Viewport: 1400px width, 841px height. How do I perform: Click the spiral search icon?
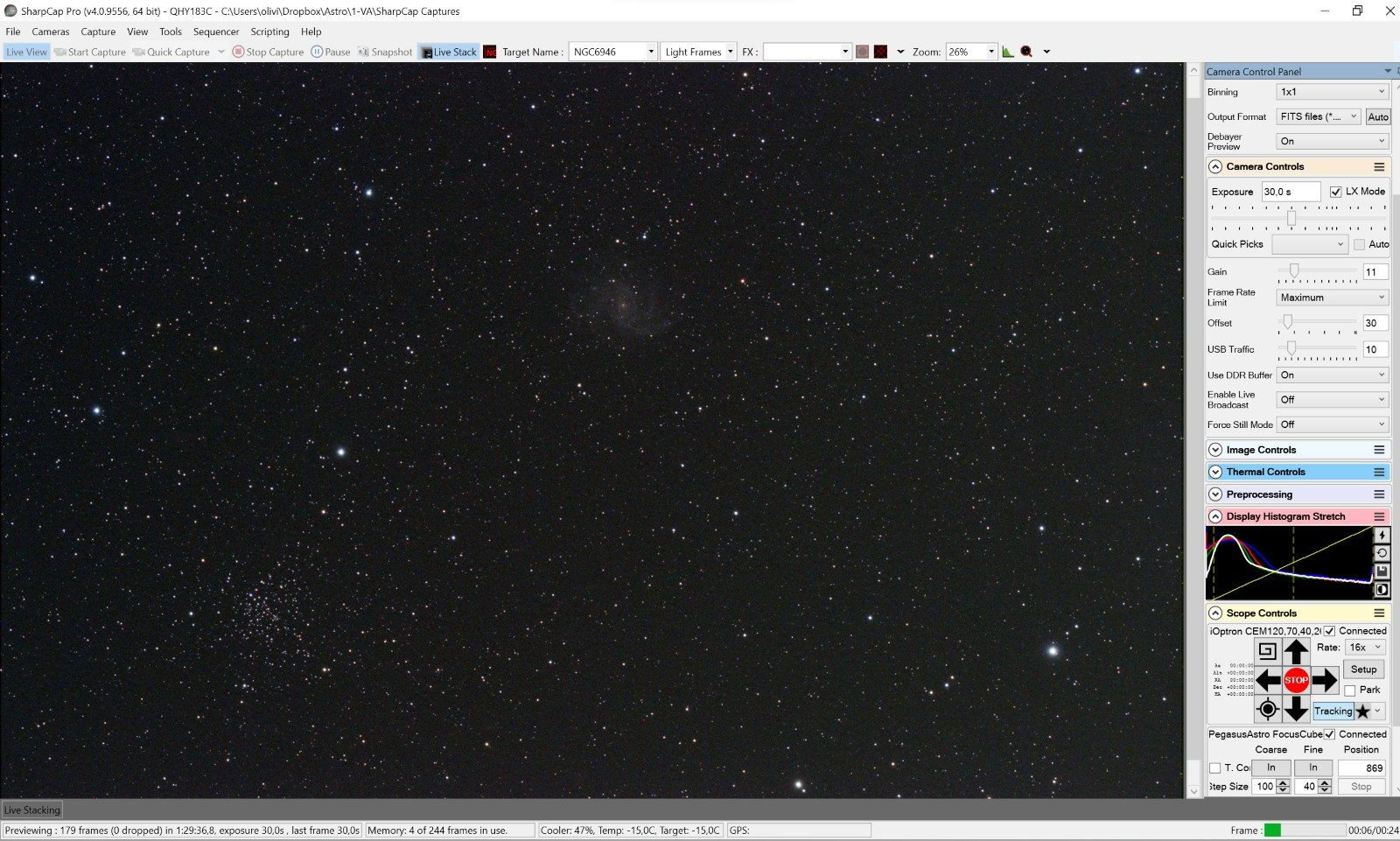tap(1267, 651)
